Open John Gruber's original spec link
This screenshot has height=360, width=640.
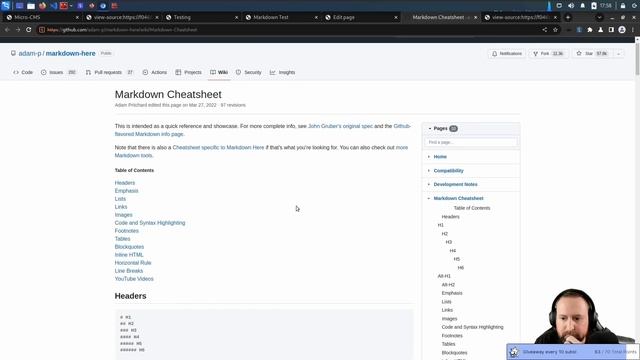coord(340,126)
